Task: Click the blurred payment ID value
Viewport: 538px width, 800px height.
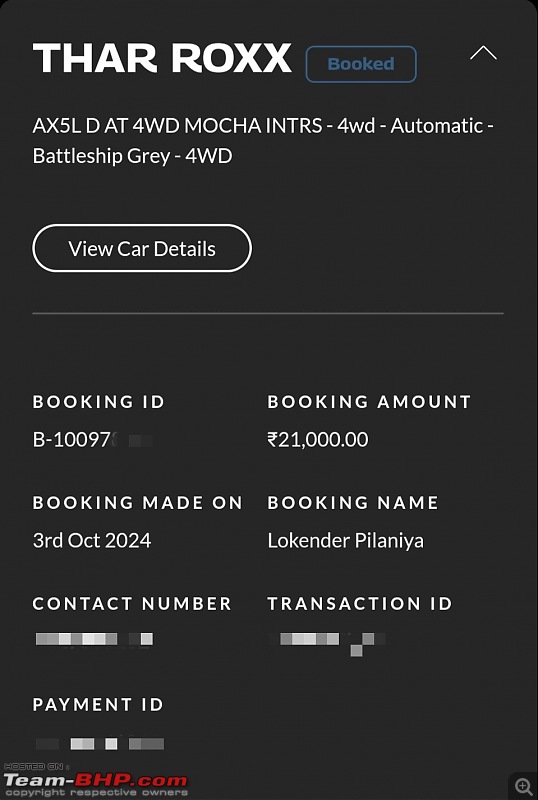Action: point(100,743)
